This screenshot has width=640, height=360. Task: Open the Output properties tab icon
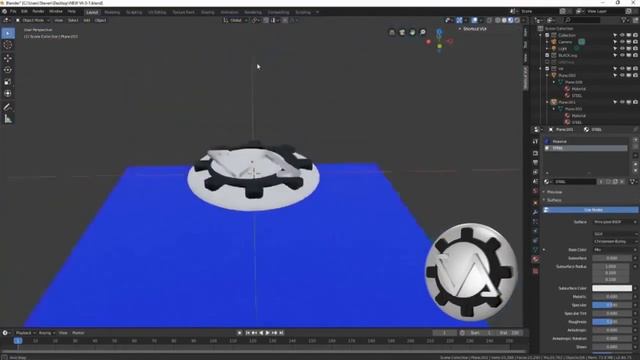tap(536, 163)
